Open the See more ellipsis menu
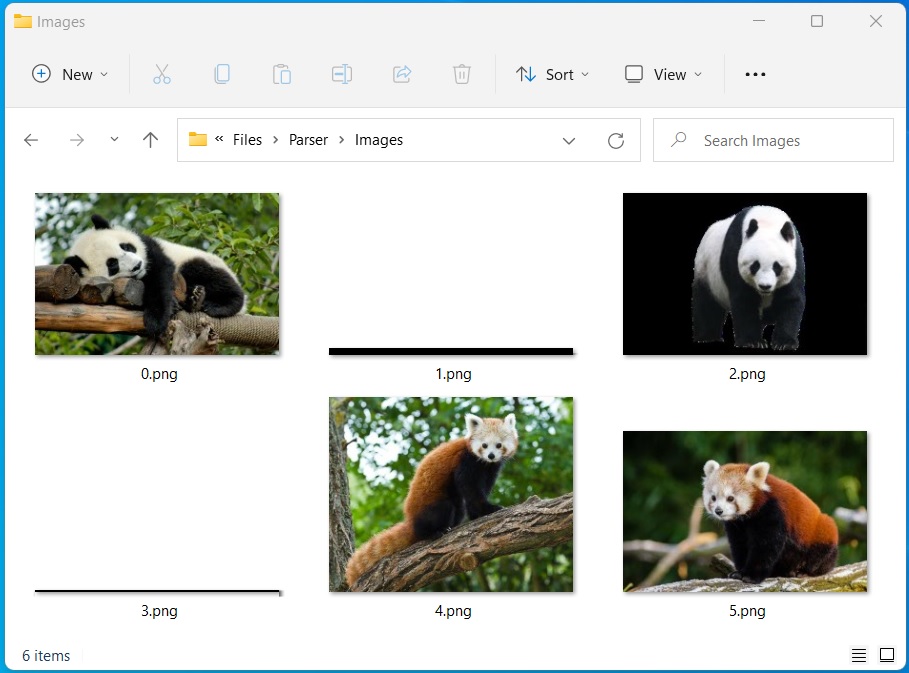This screenshot has height=673, width=909. pos(755,74)
